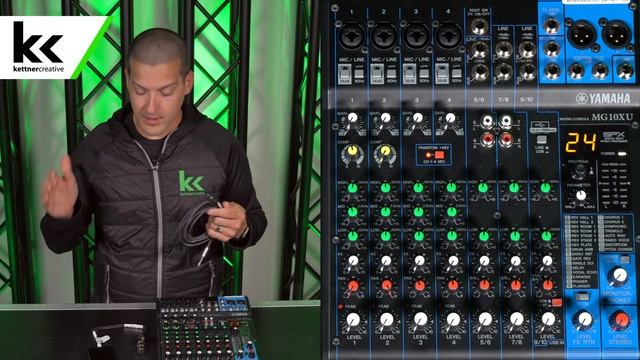Click the channel 5/6 lower LINE jack
640x360 pixels.
(479, 71)
